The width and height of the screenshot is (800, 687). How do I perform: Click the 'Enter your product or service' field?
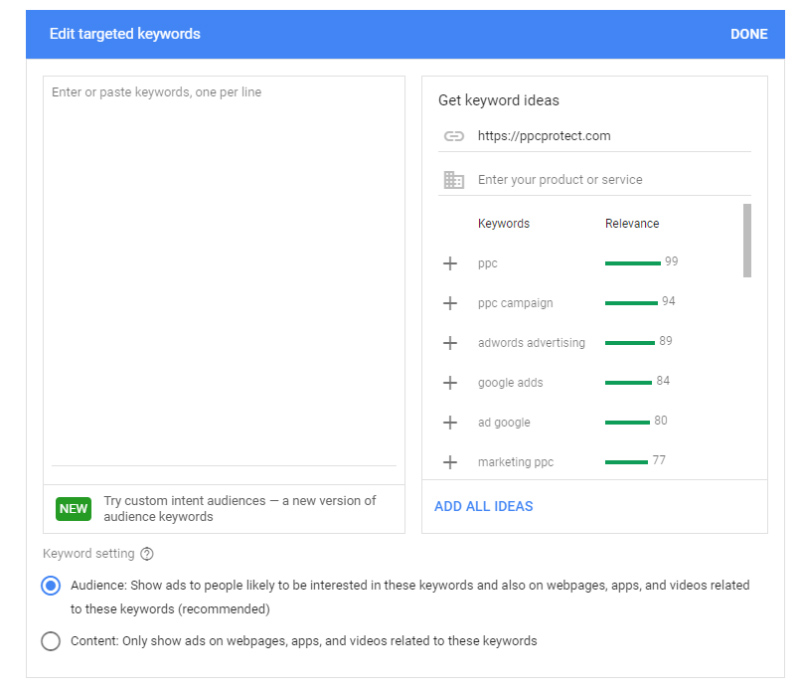tap(610, 180)
